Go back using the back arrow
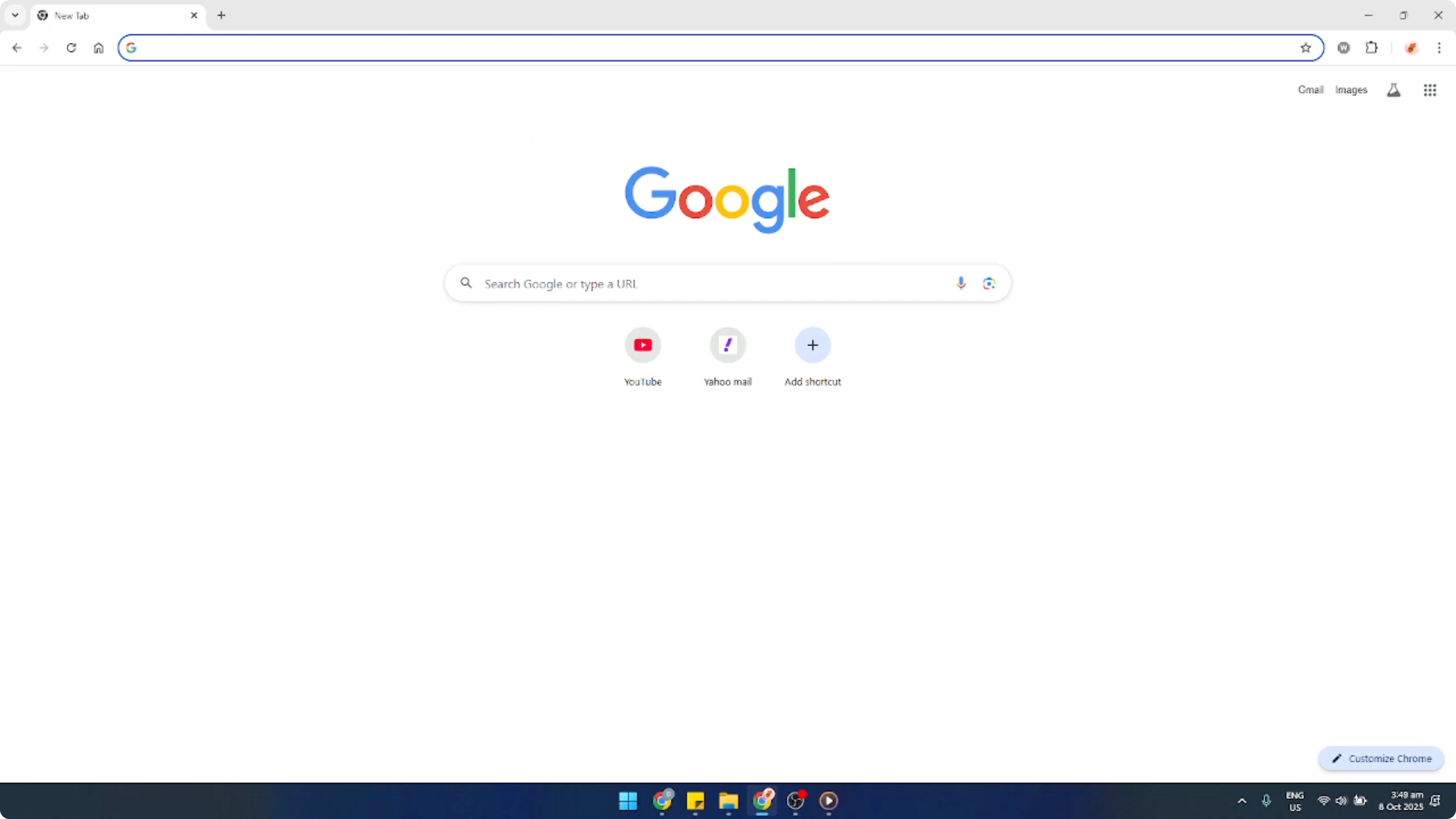Image resolution: width=1456 pixels, height=819 pixels. [17, 48]
